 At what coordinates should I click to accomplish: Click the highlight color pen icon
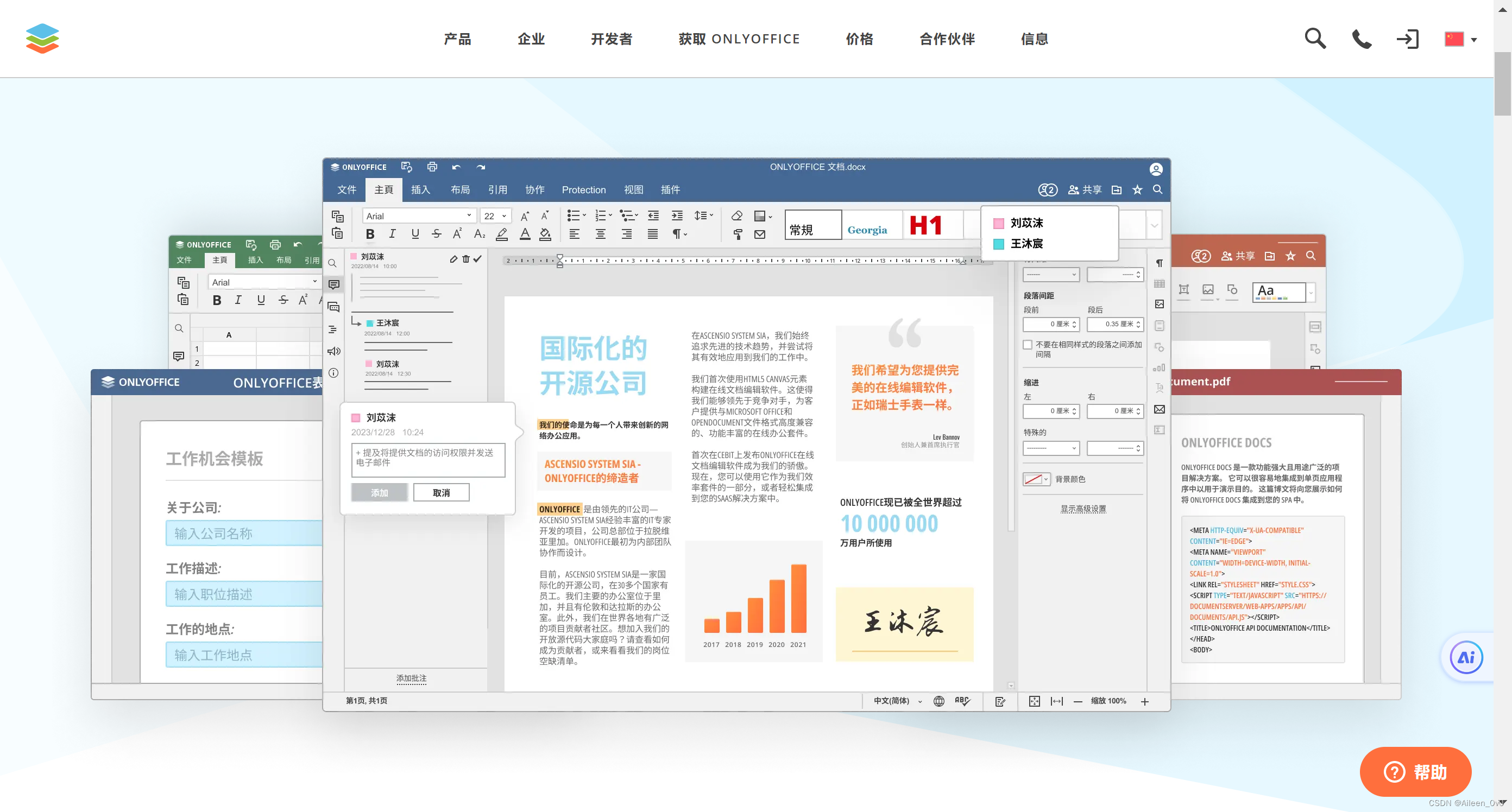tap(501, 234)
